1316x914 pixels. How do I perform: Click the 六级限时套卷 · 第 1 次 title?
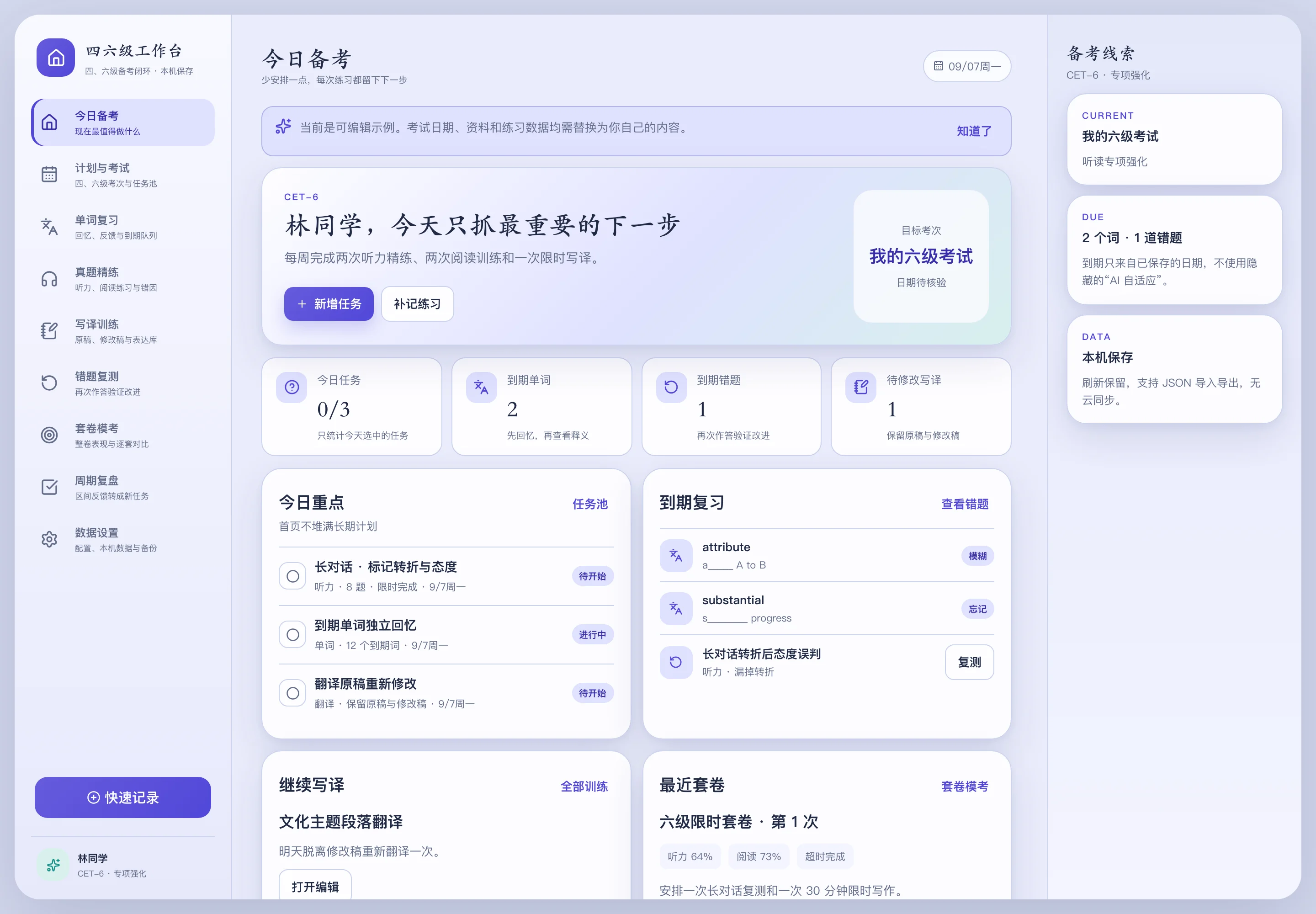coord(739,822)
